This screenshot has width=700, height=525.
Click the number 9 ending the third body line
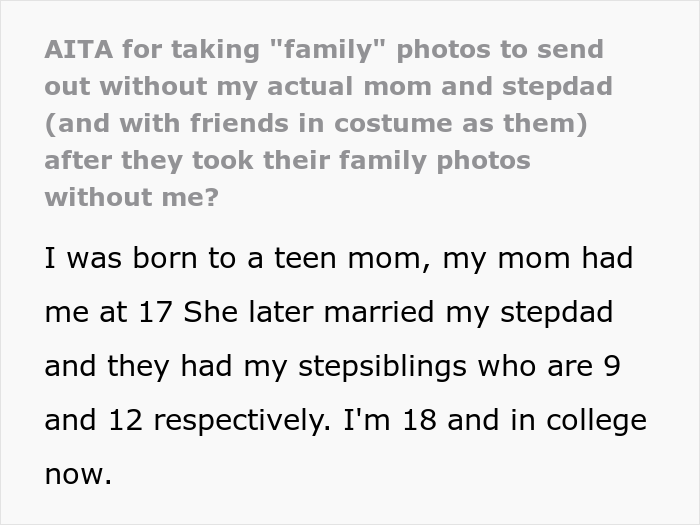point(614,367)
